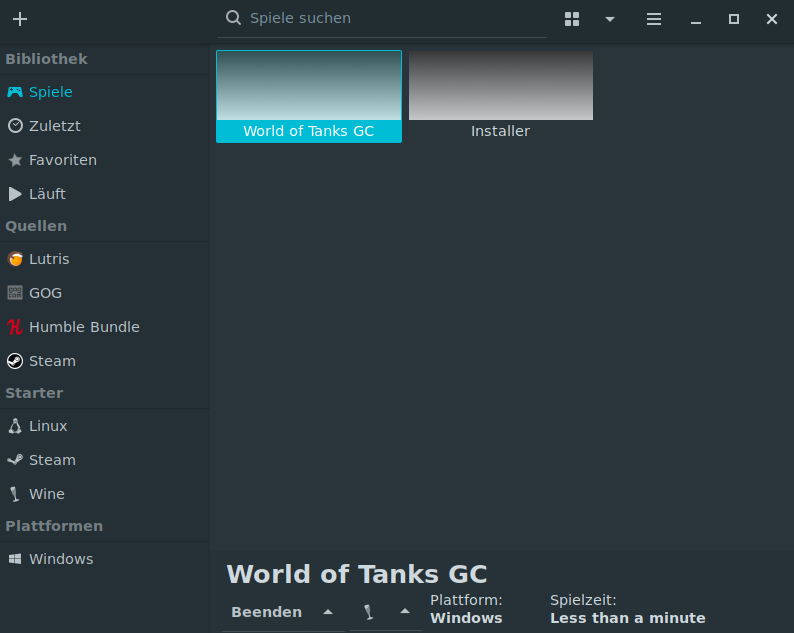Click the Starter section header
This screenshot has width=794, height=633.
tap(34, 393)
